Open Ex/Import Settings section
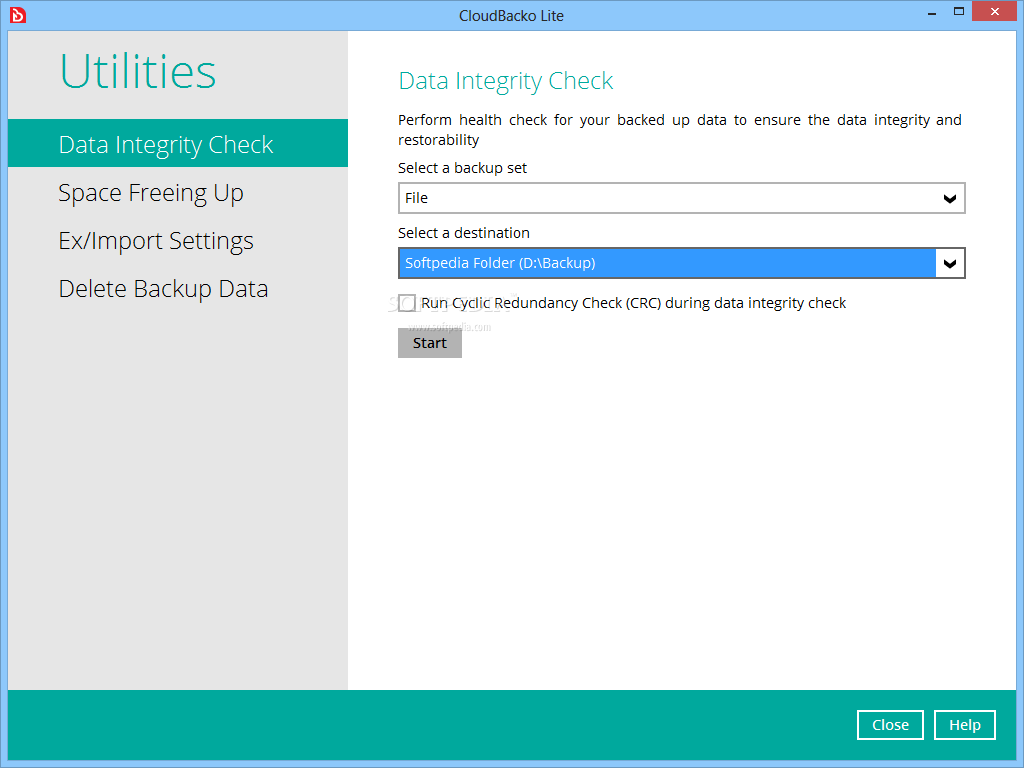This screenshot has height=768, width=1024. pyautogui.click(x=156, y=241)
